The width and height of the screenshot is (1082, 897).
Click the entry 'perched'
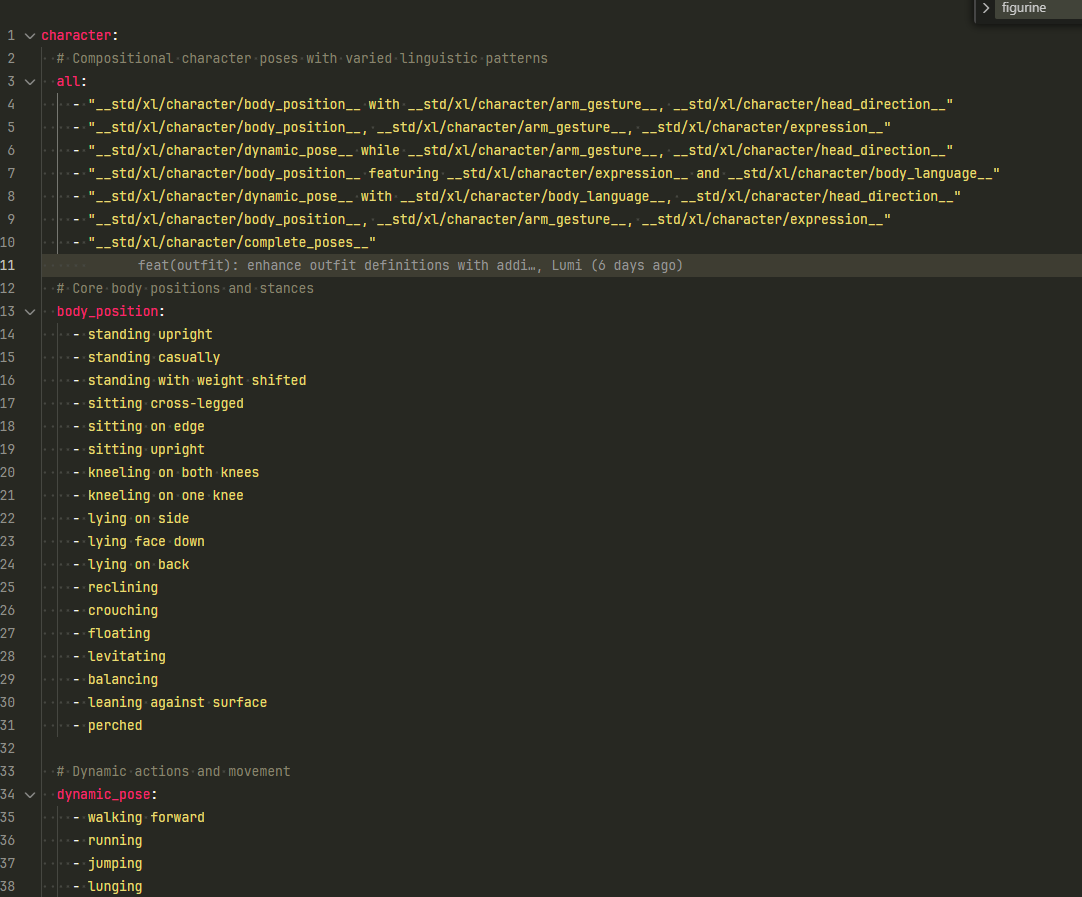115,725
